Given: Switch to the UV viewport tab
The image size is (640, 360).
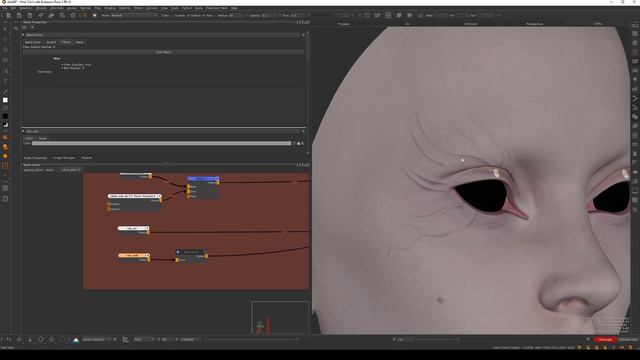Looking at the screenshot, I should click(x=407, y=24).
